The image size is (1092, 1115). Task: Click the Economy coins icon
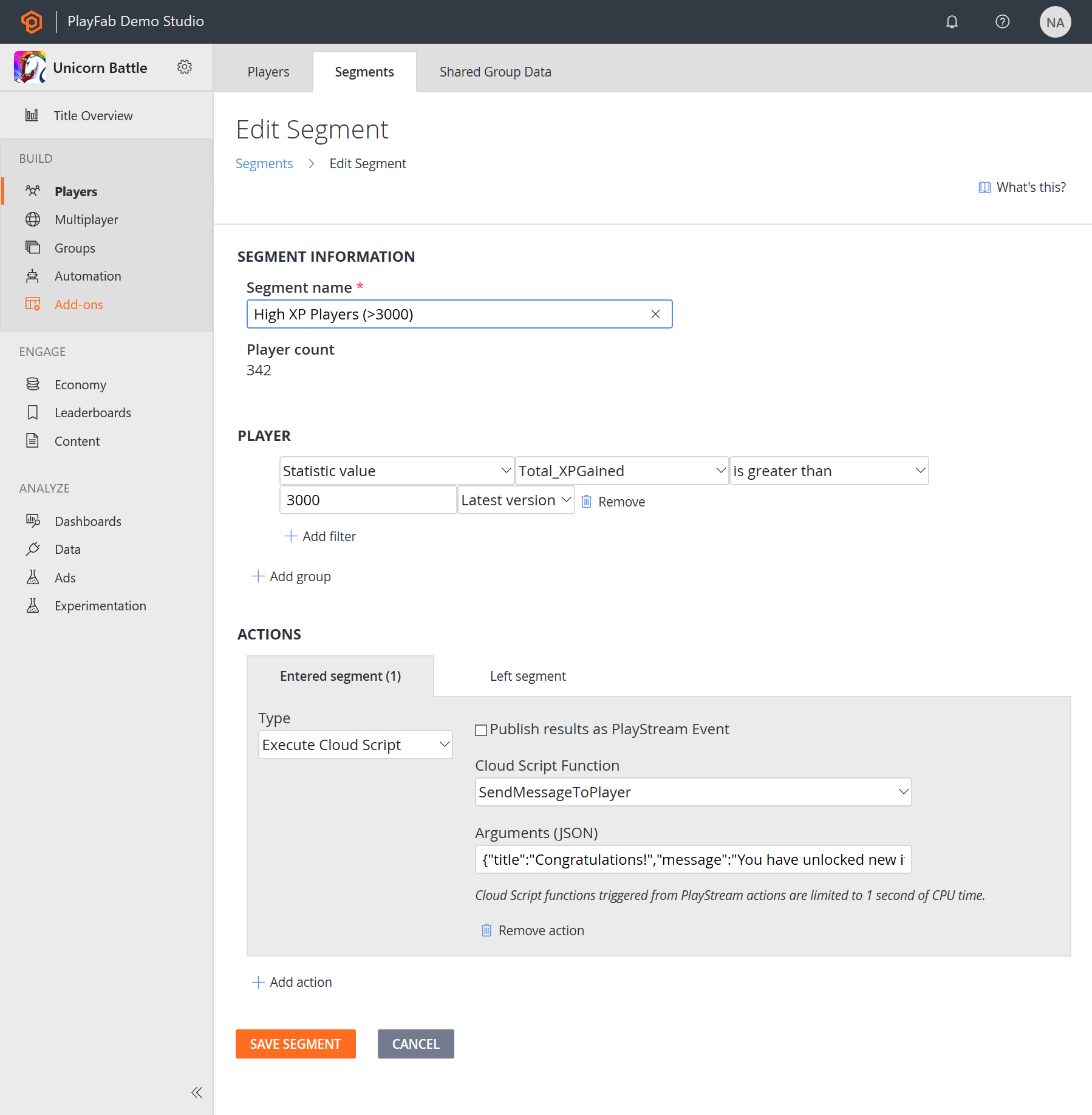(x=33, y=384)
